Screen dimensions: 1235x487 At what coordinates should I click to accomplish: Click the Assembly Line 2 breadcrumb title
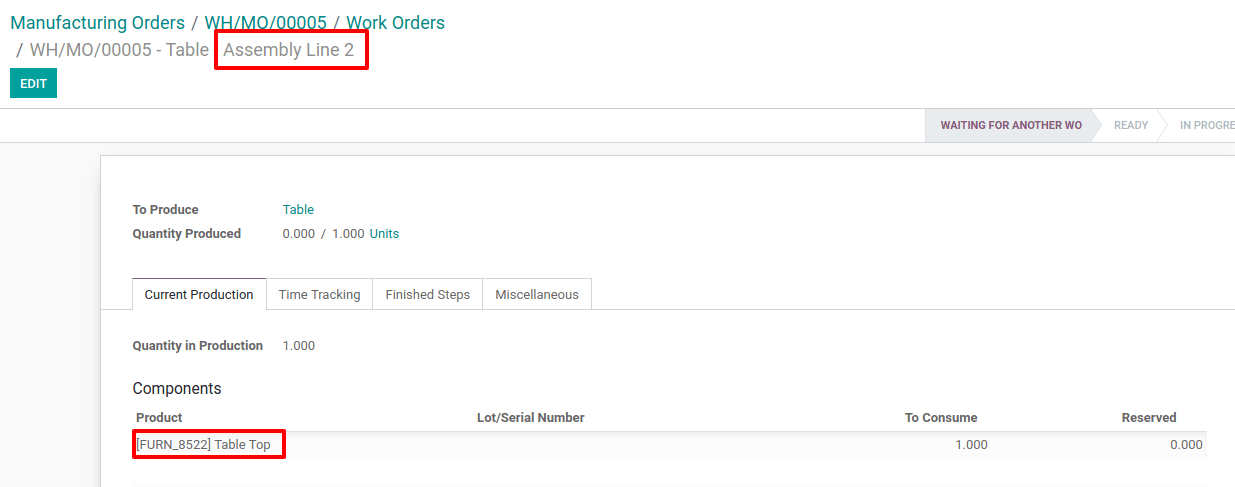pos(289,50)
